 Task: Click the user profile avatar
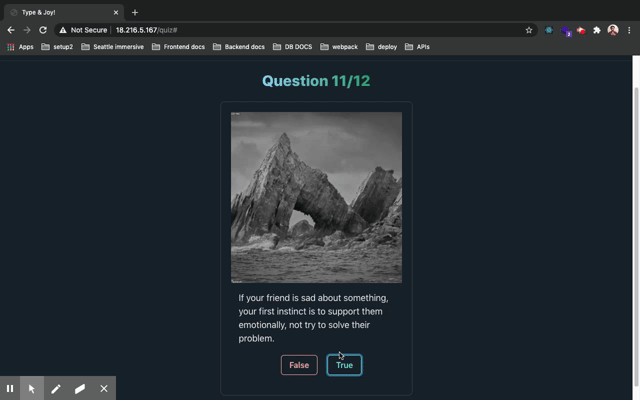613,30
